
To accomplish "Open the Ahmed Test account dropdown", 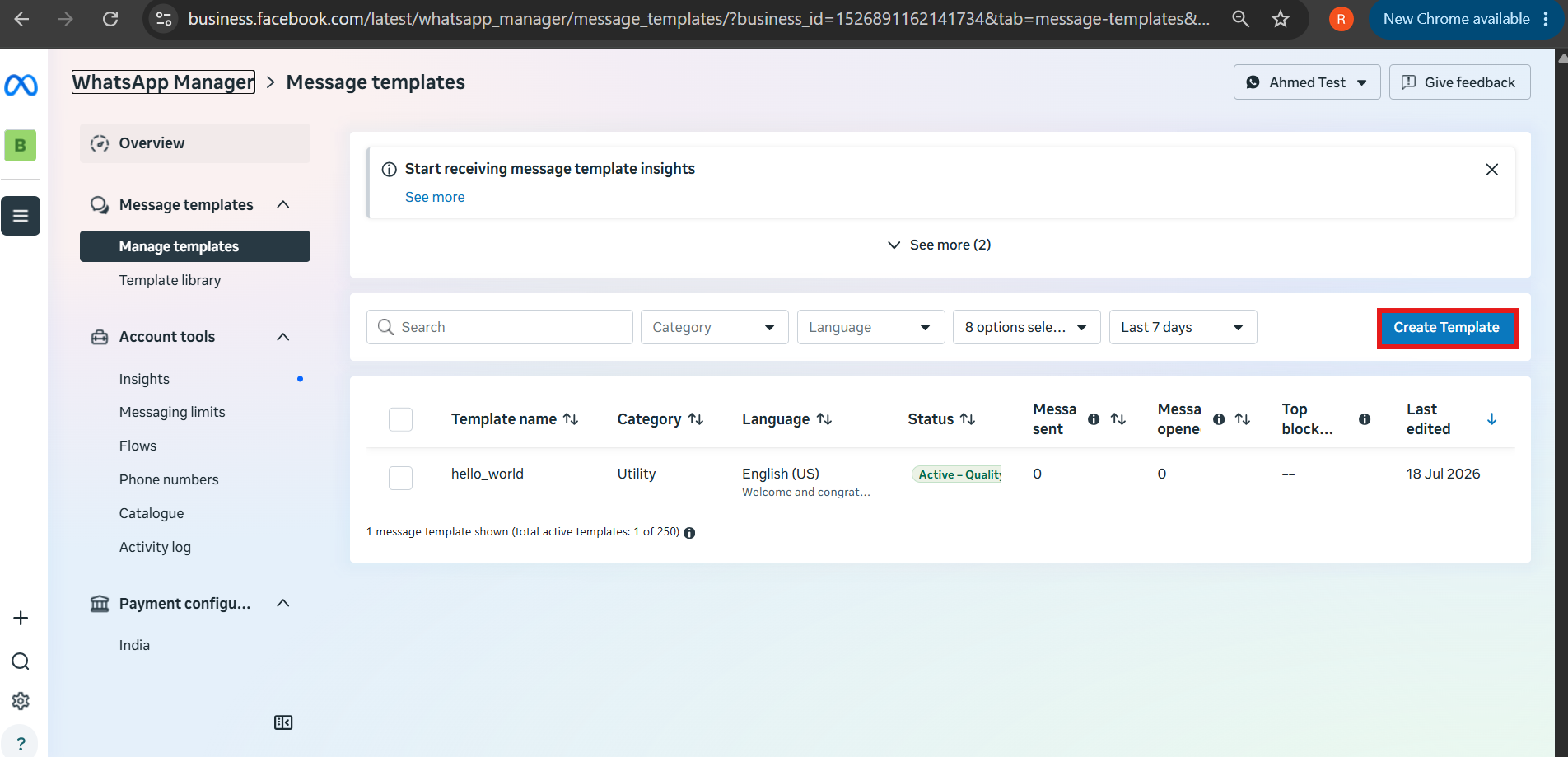I will coord(1307,82).
